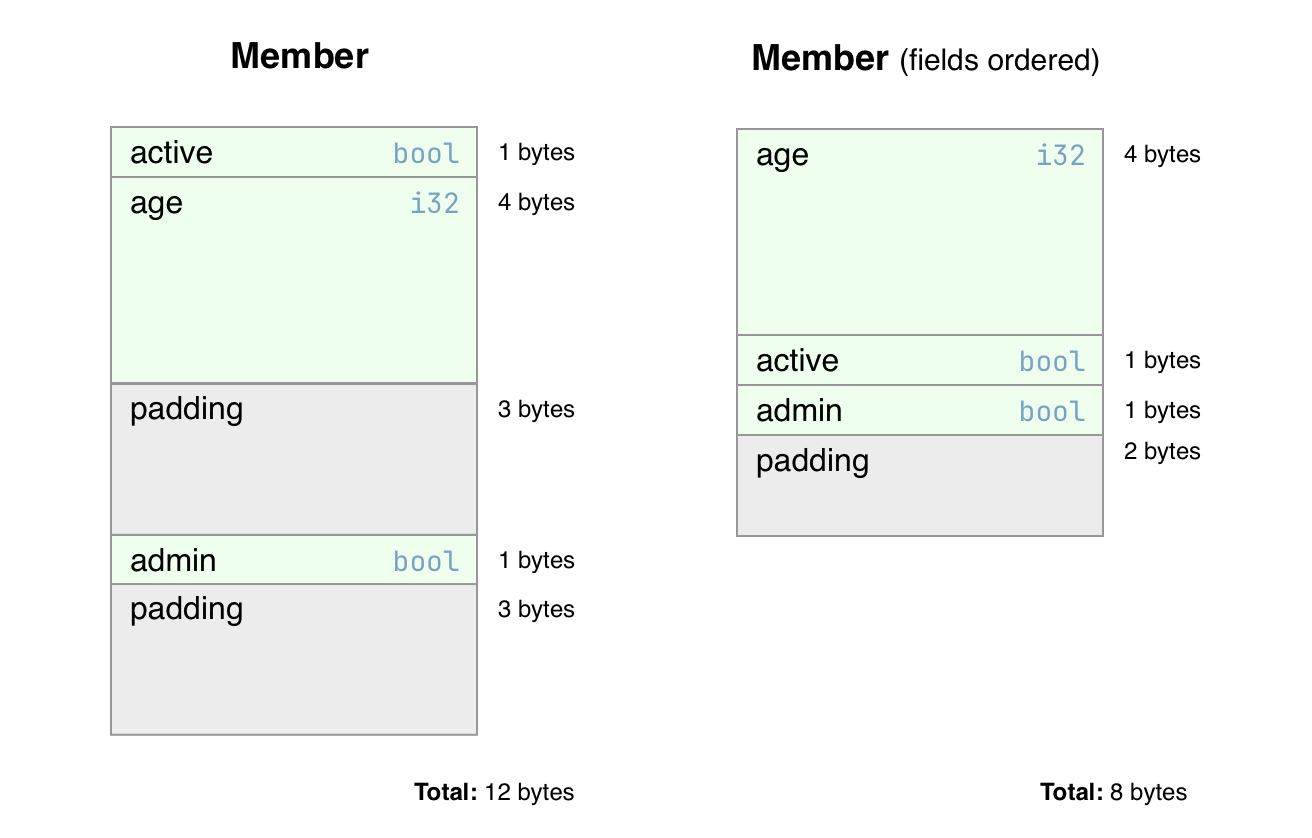Click the "1 bytes" label beside left admin

[x=536, y=561]
